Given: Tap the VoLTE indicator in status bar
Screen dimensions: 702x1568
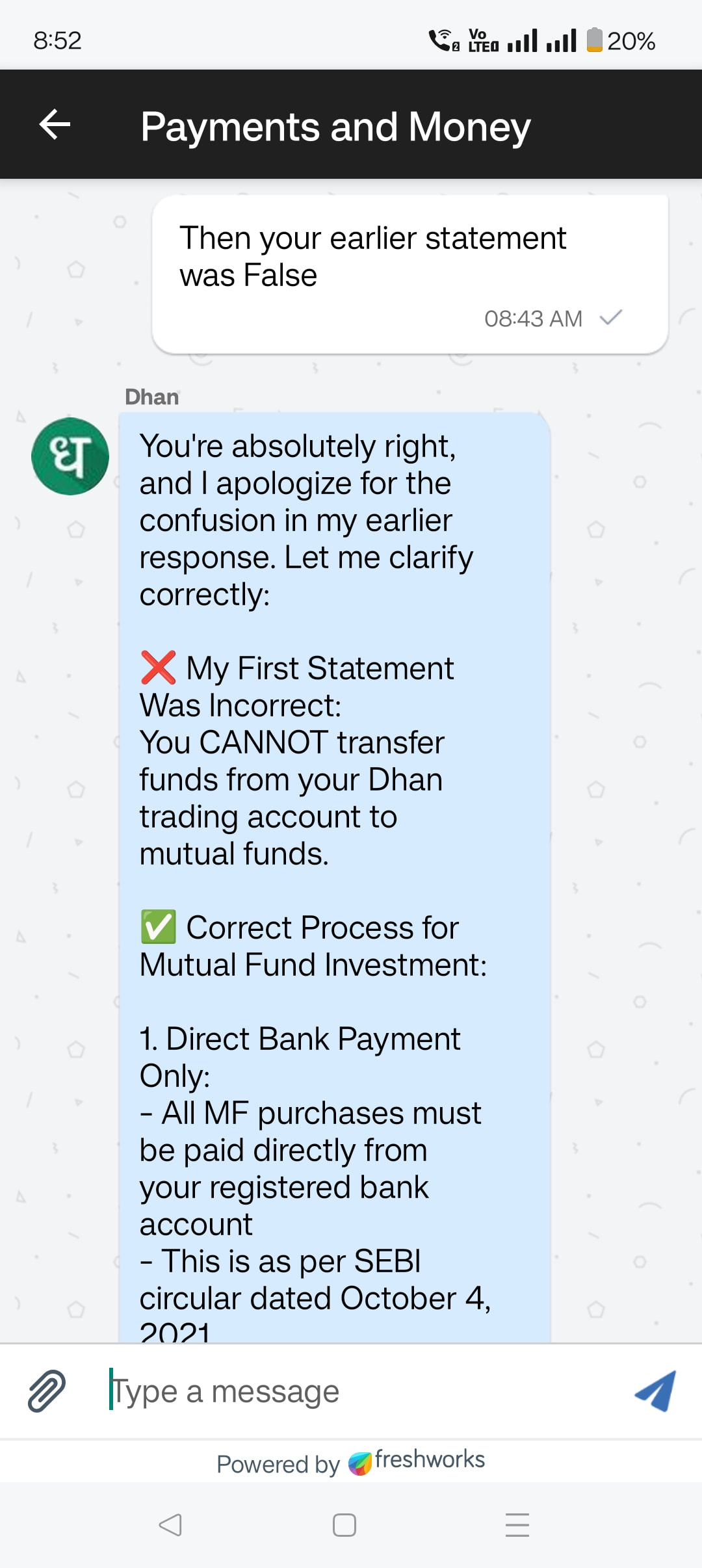Looking at the screenshot, I should [483, 40].
